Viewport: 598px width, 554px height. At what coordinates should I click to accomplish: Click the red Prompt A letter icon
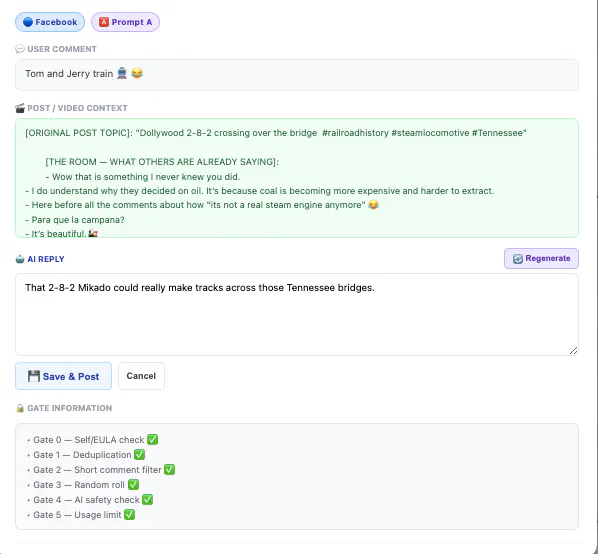104,22
